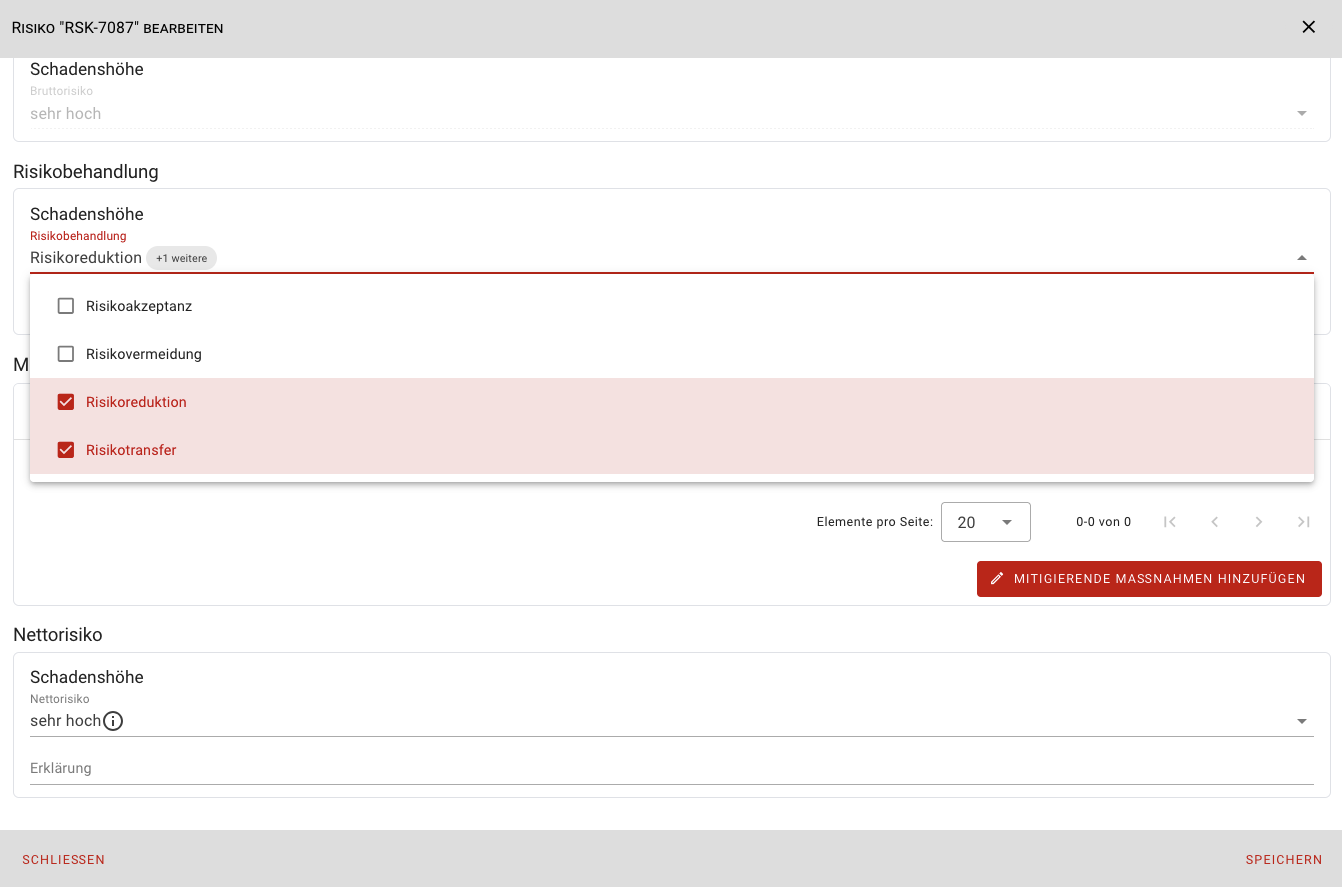This screenshot has width=1342, height=887.
Task: Click the pencil icon on add measures button
Action: [997, 579]
